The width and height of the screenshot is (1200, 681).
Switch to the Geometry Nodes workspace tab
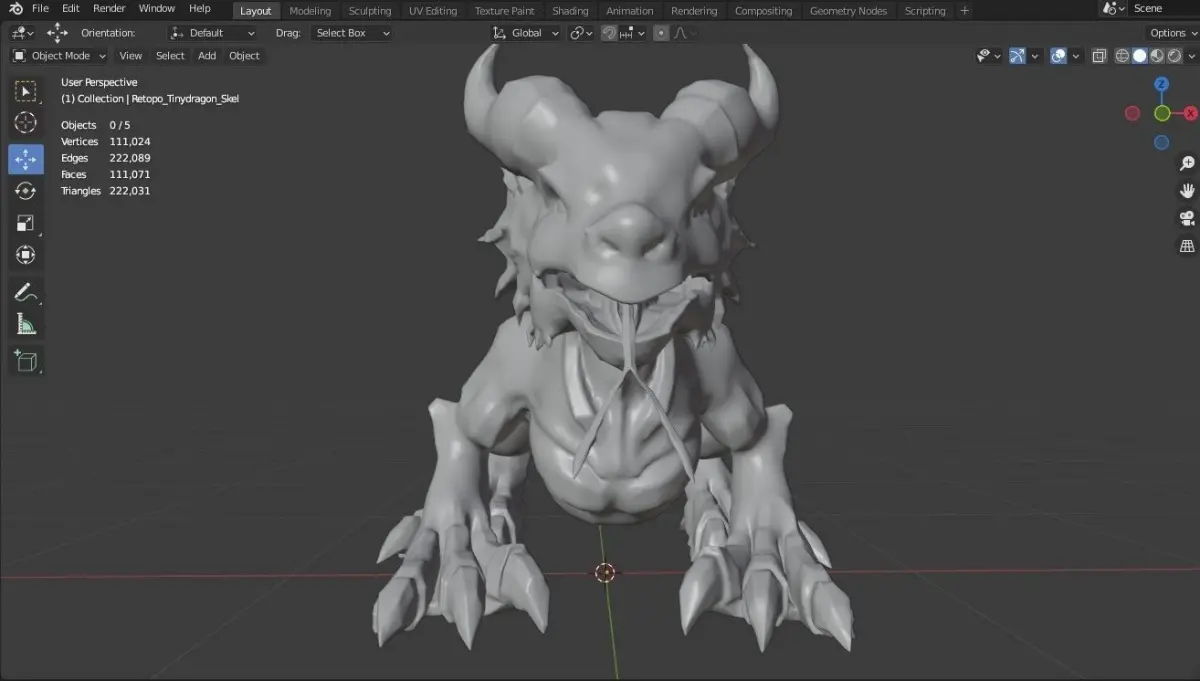[x=849, y=11]
